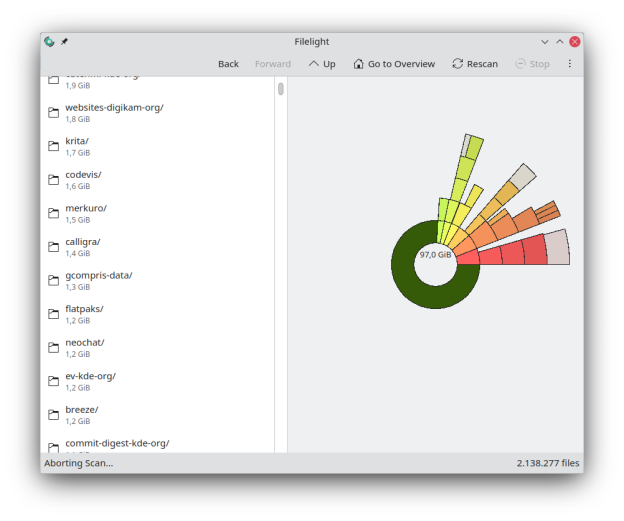Select the calligra/ folder item
The height and width of the screenshot is (521, 624).
pos(82,242)
